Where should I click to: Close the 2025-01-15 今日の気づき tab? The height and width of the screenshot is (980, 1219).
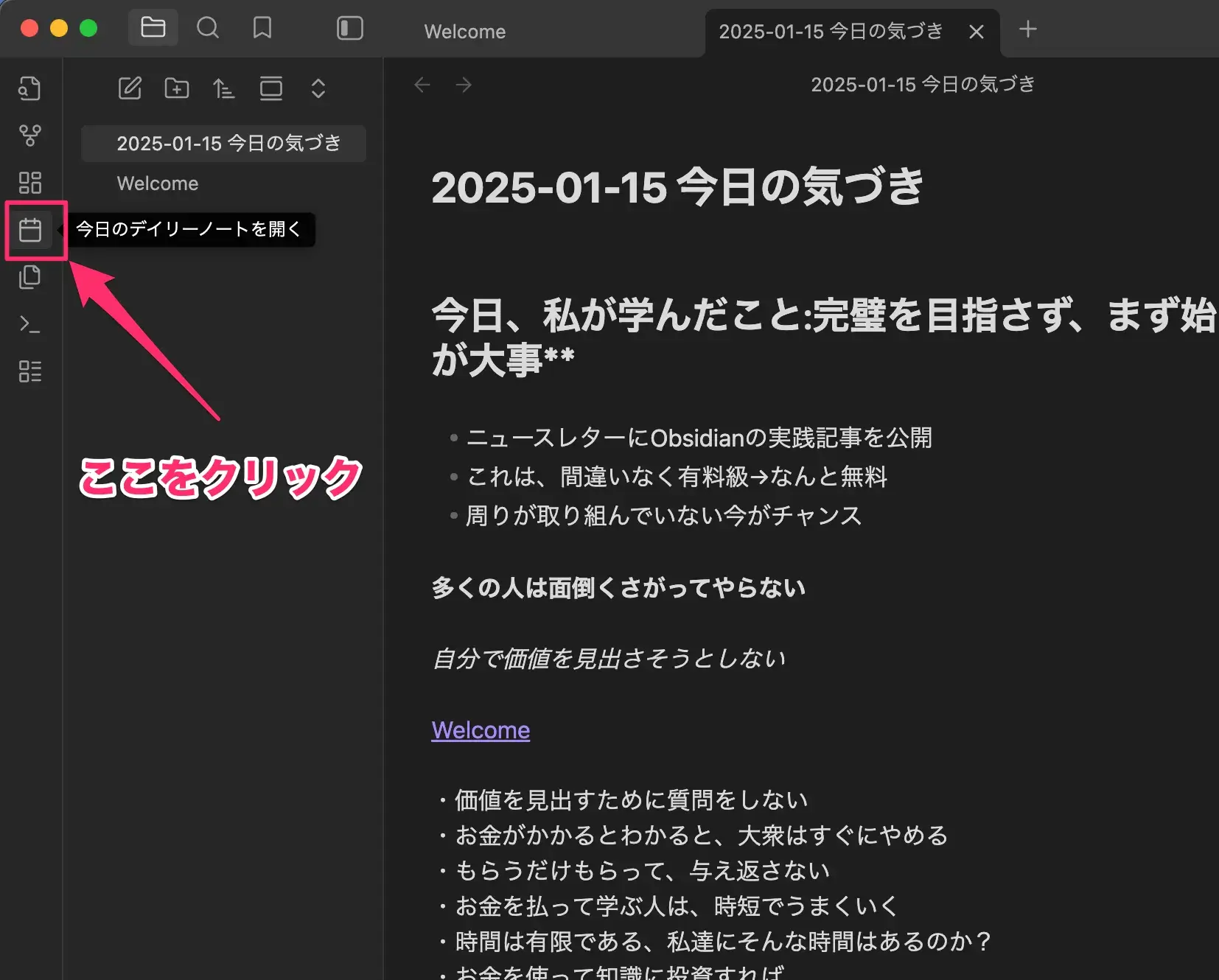tap(977, 32)
